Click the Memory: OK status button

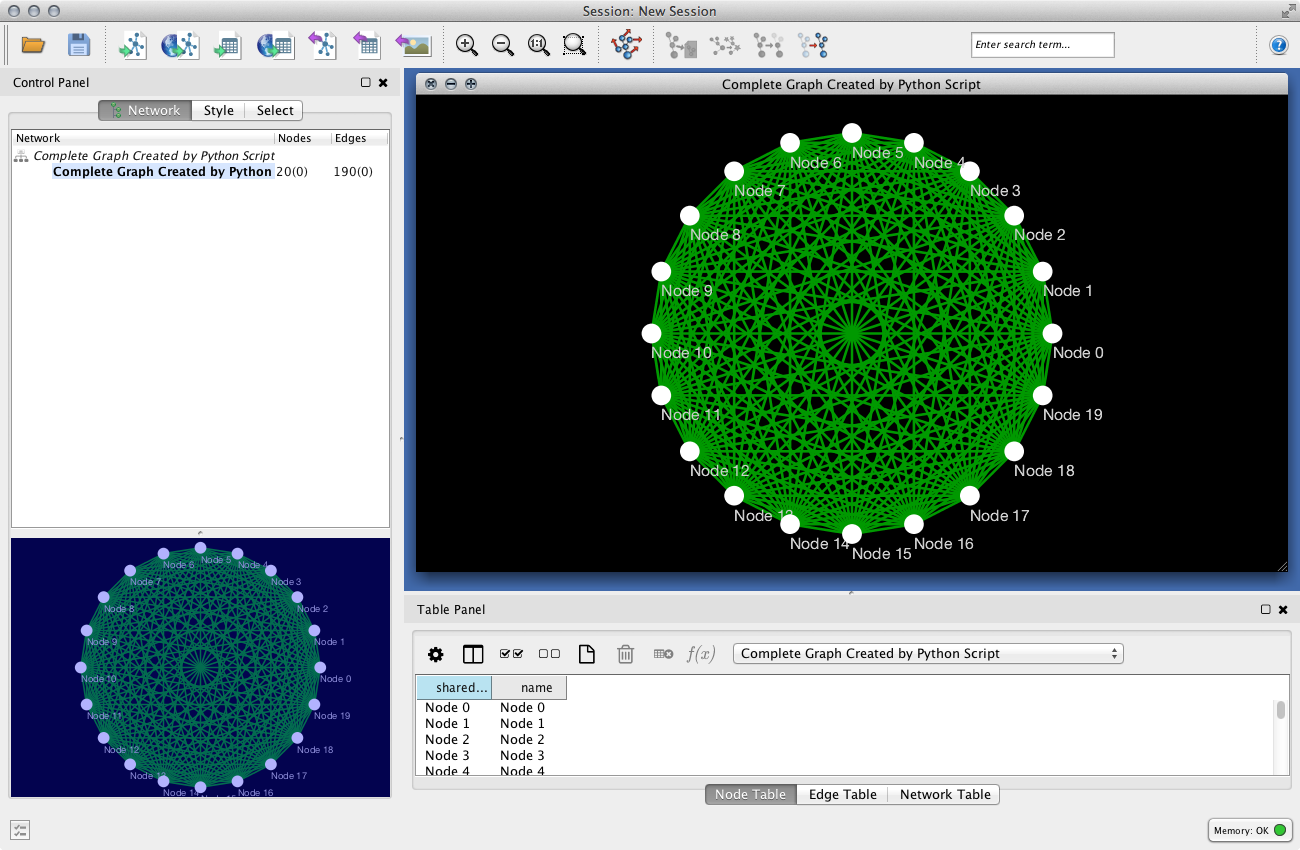tap(1249, 830)
